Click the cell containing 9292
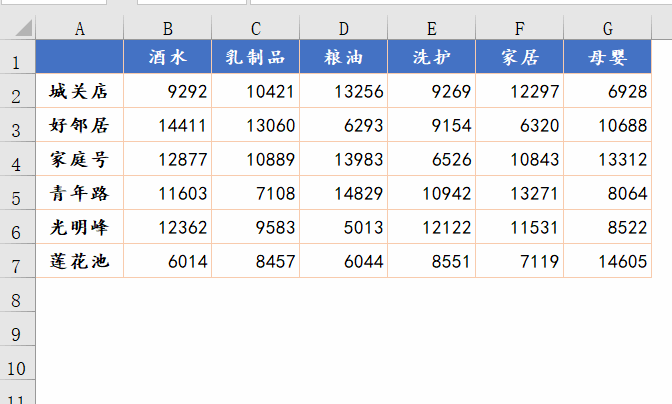Viewport: 672px width, 404px height. tap(167, 92)
